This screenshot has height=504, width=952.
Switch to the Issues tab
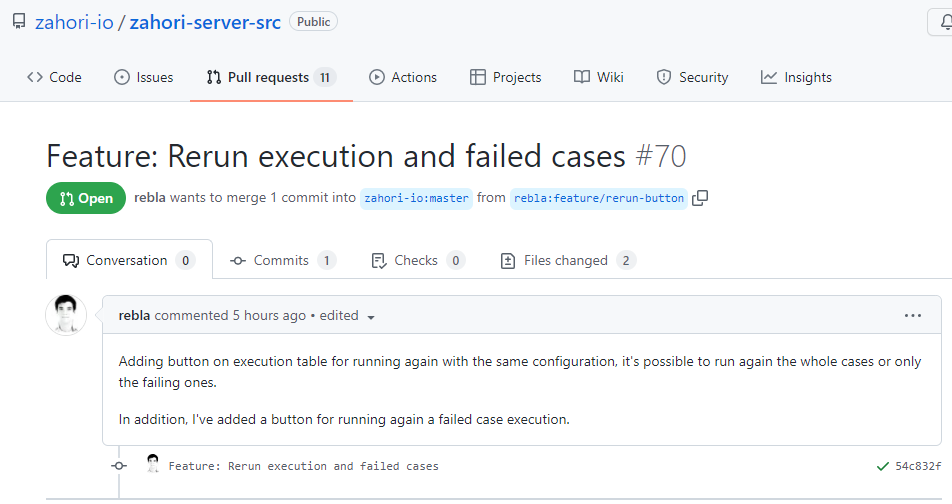144,77
